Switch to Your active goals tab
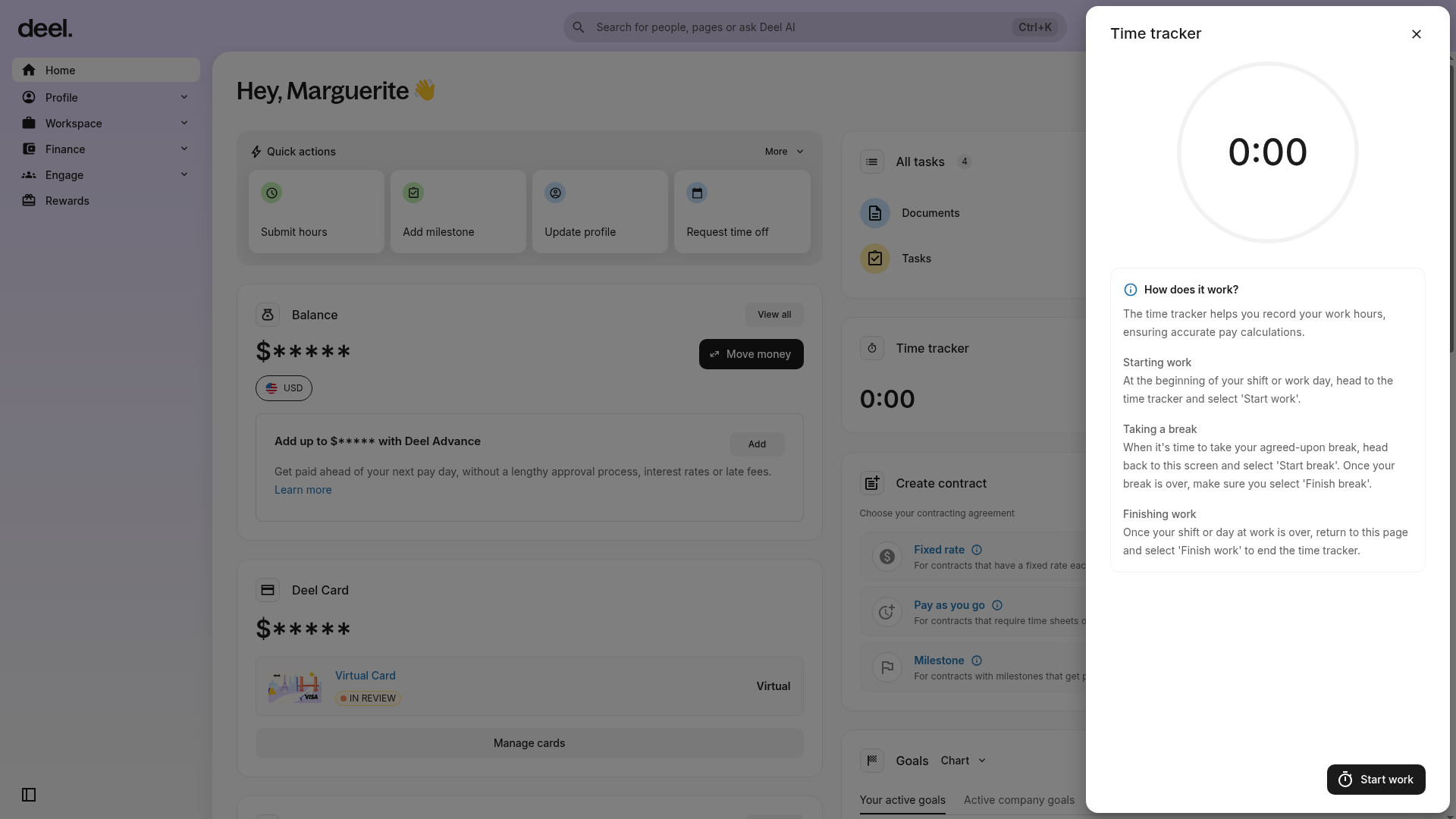Screen dimensions: 1456x819 pyautogui.click(x=902, y=800)
